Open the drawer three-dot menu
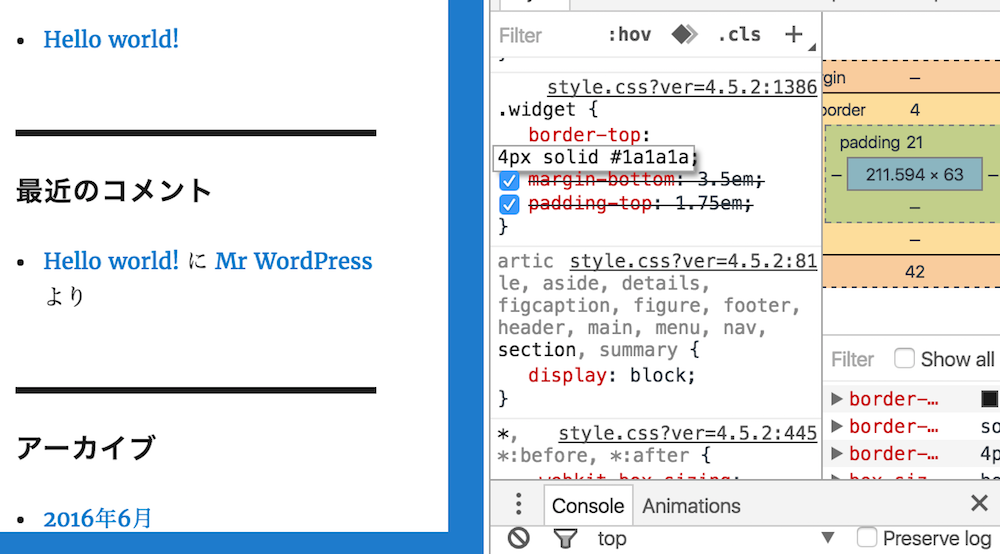The width and height of the screenshot is (1000, 554). (518, 504)
